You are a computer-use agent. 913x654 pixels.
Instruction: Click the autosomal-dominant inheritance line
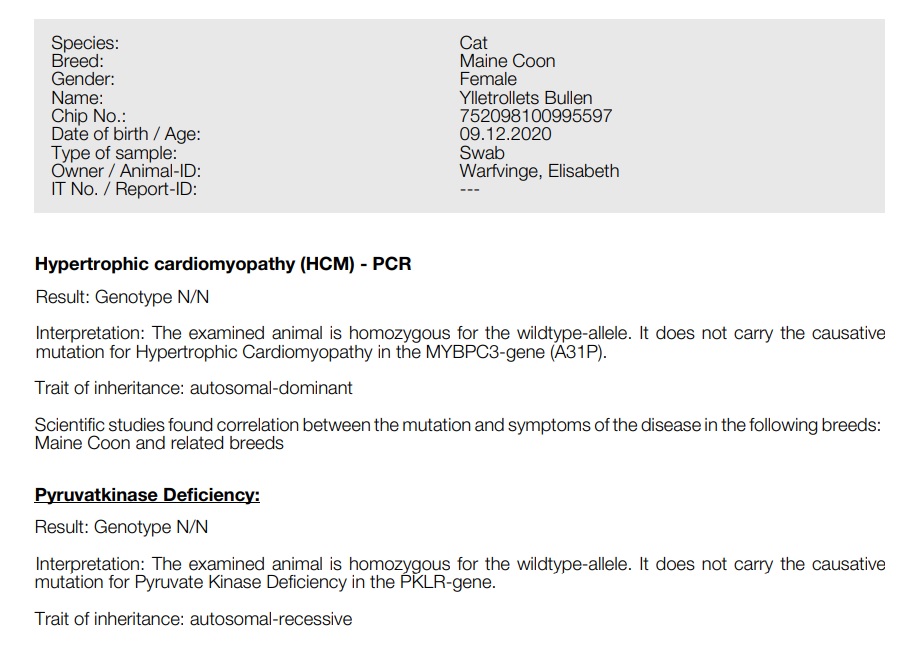193,387
